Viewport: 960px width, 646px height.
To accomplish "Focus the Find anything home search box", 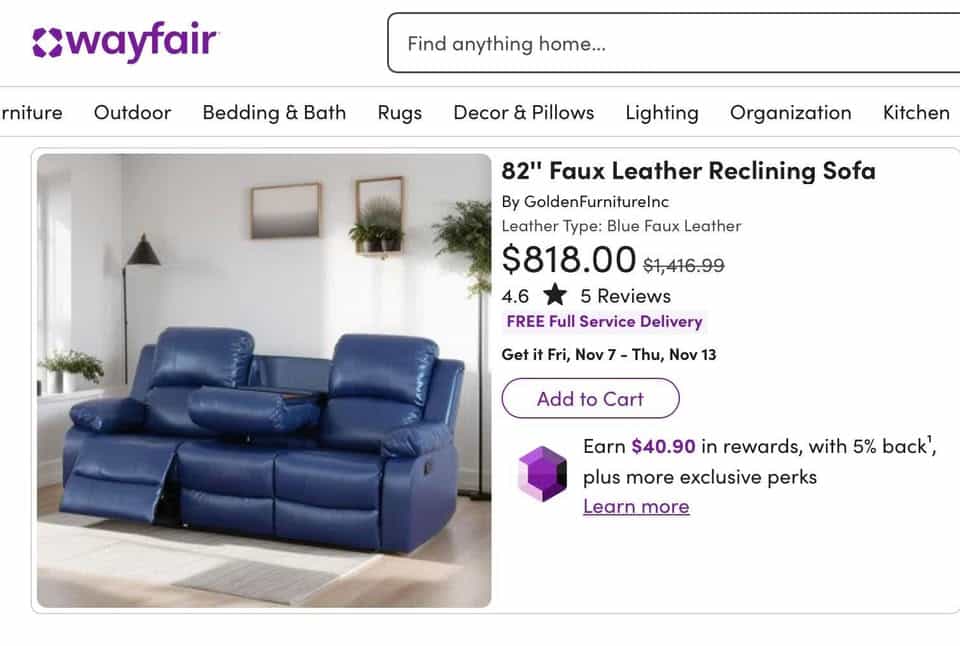I will click(673, 43).
